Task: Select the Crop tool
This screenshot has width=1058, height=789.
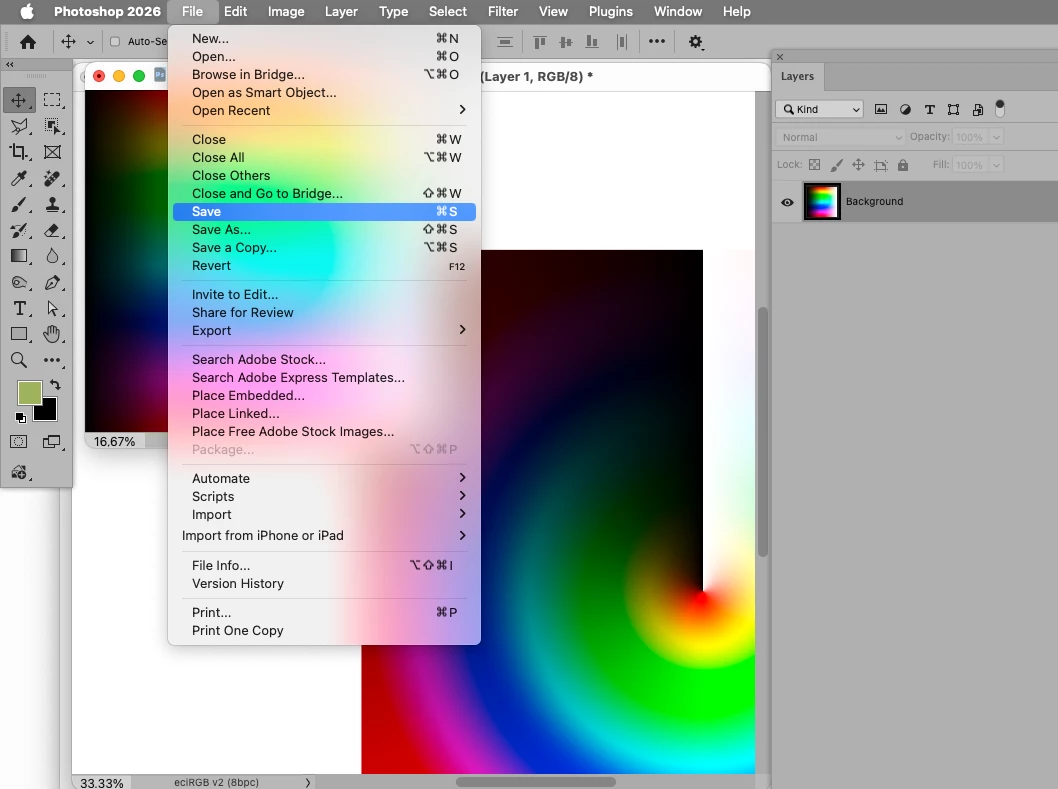Action: [19, 152]
